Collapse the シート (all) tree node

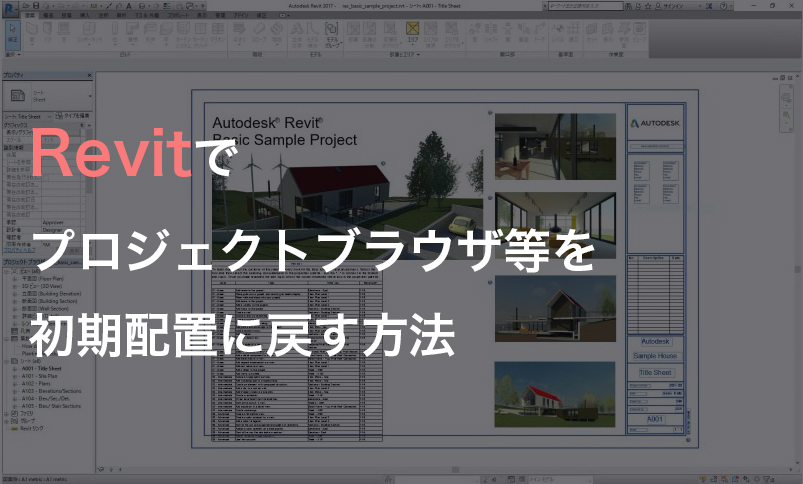tap(7, 361)
